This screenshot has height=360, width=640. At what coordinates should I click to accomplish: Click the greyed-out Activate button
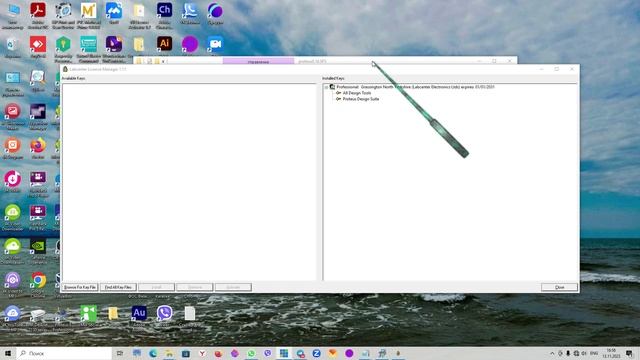tap(233, 287)
